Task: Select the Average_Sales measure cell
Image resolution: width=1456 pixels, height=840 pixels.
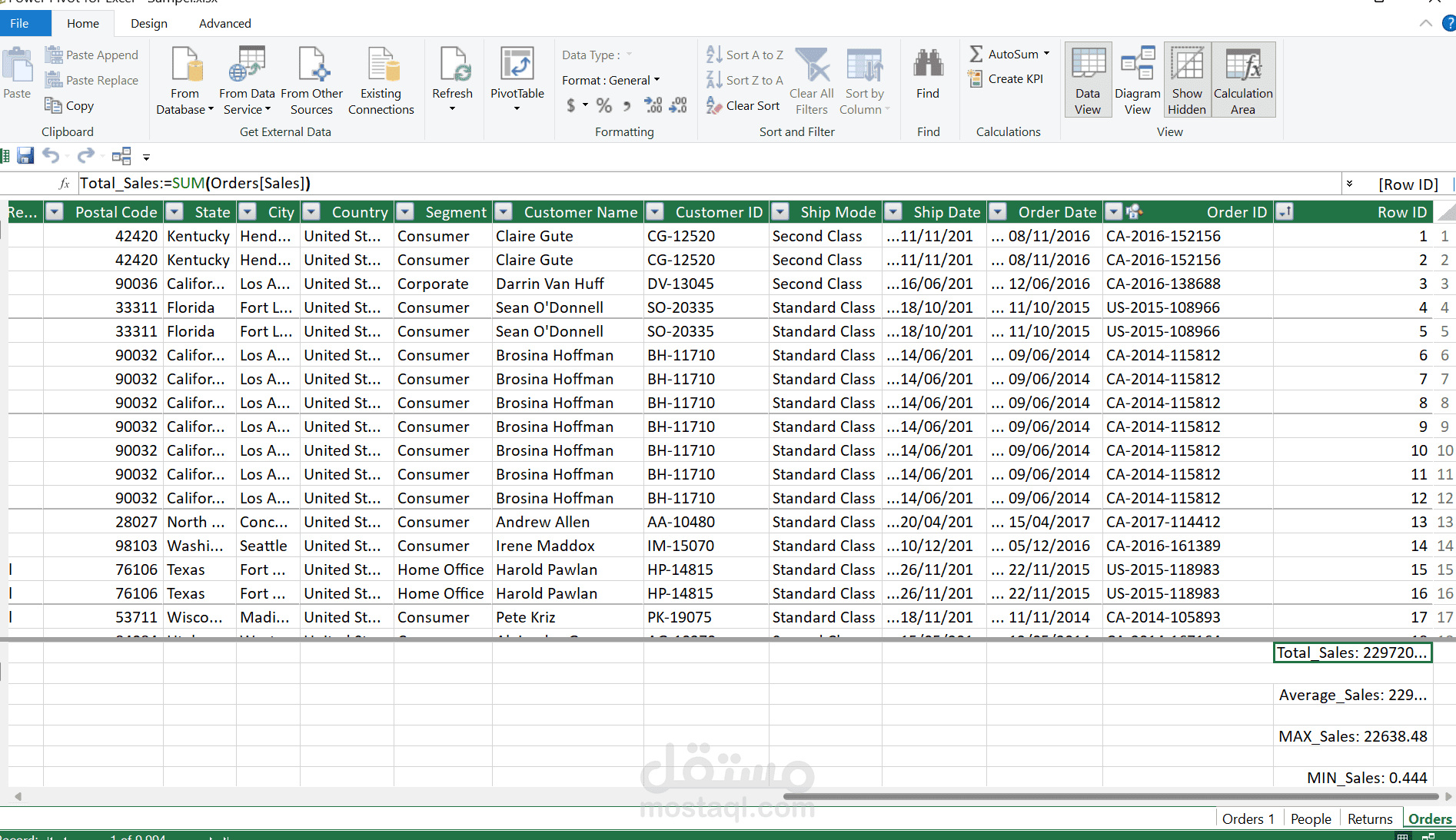Action: click(x=1352, y=695)
